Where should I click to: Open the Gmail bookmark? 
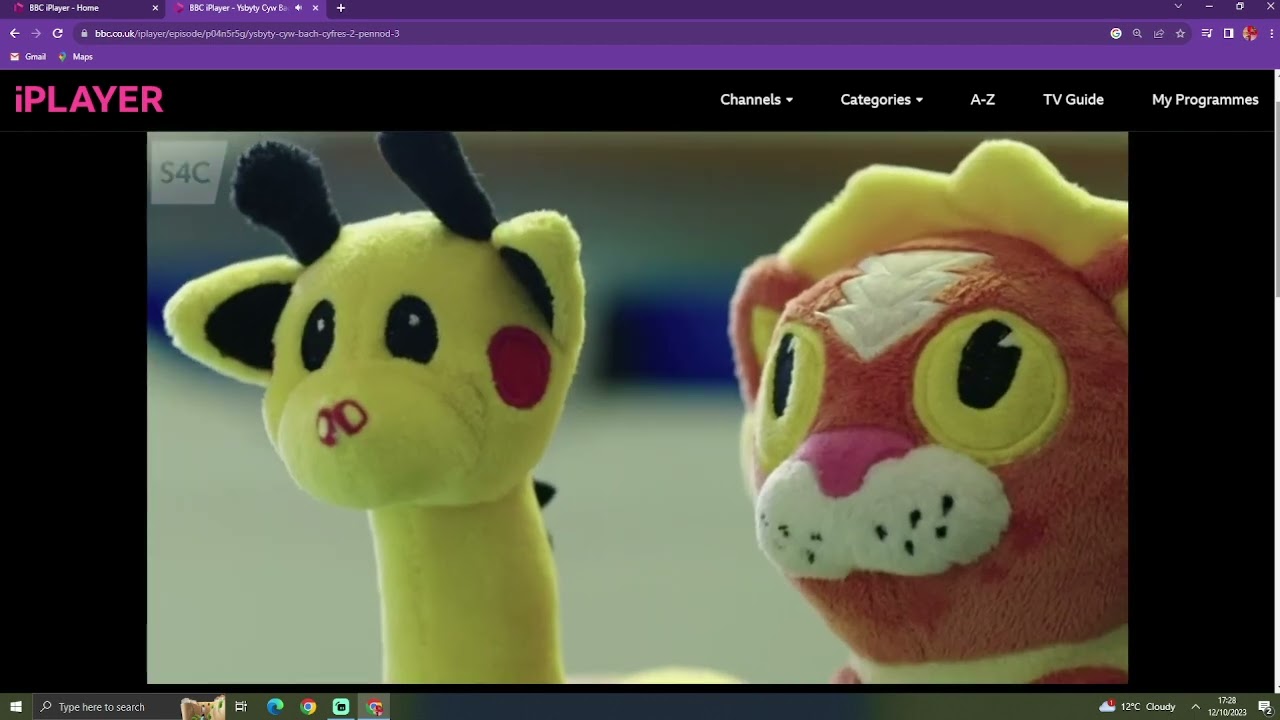28,57
